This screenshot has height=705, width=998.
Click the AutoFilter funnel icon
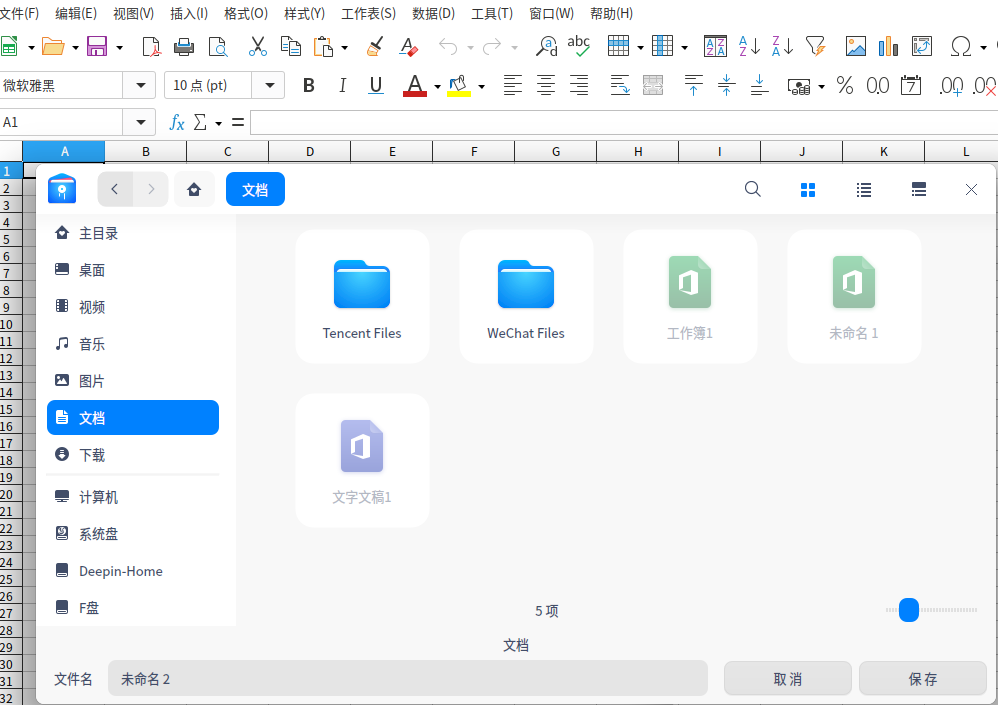[x=816, y=46]
